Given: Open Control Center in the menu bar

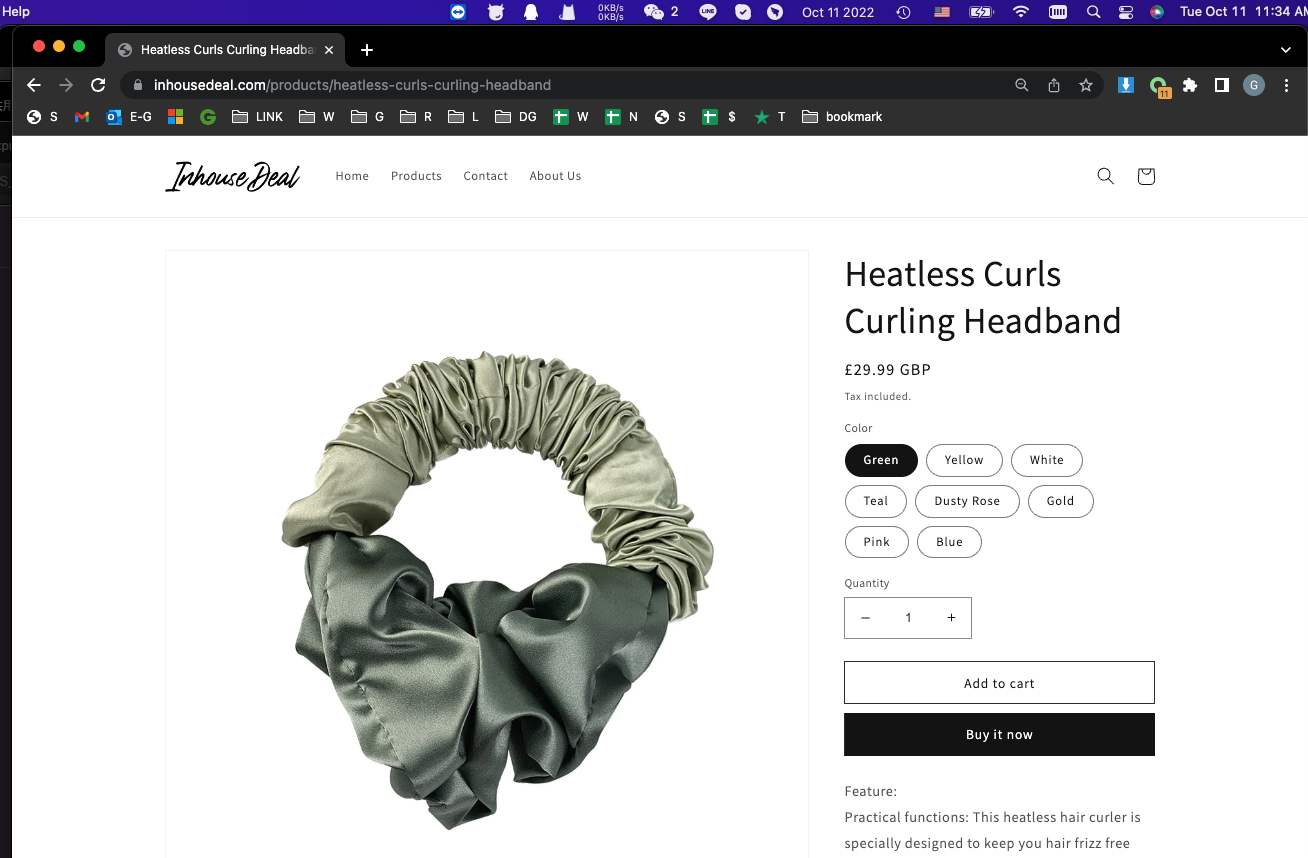Looking at the screenshot, I should coord(1126,12).
